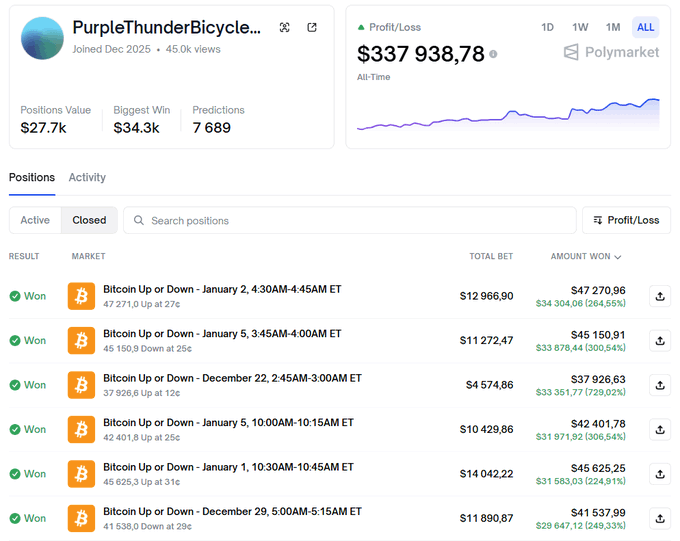This screenshot has width=680, height=541.
Task: Click the Total Bet column header
Action: pyautogui.click(x=491, y=256)
